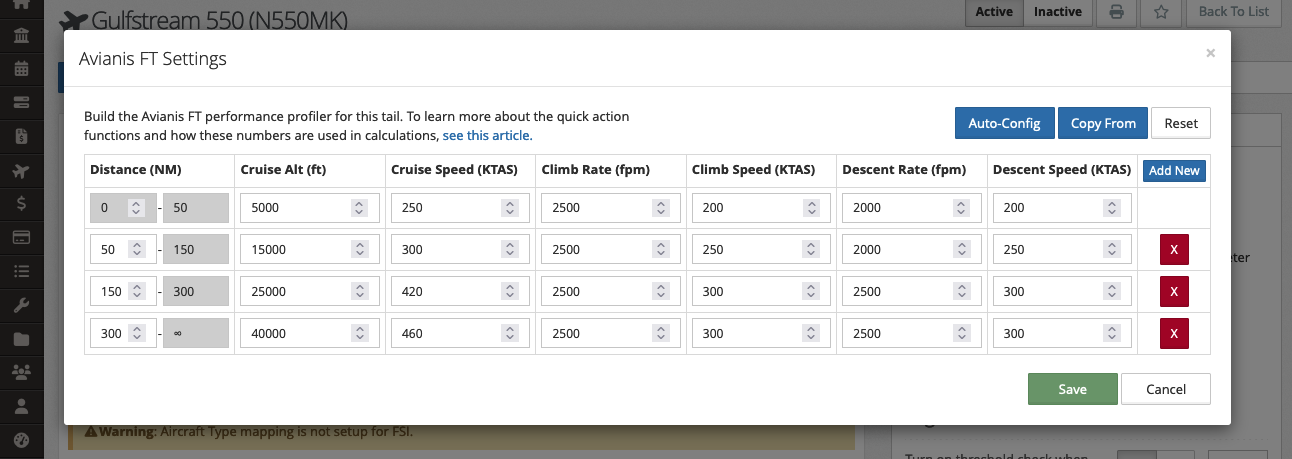Click the star favorite icon button

1160,12
